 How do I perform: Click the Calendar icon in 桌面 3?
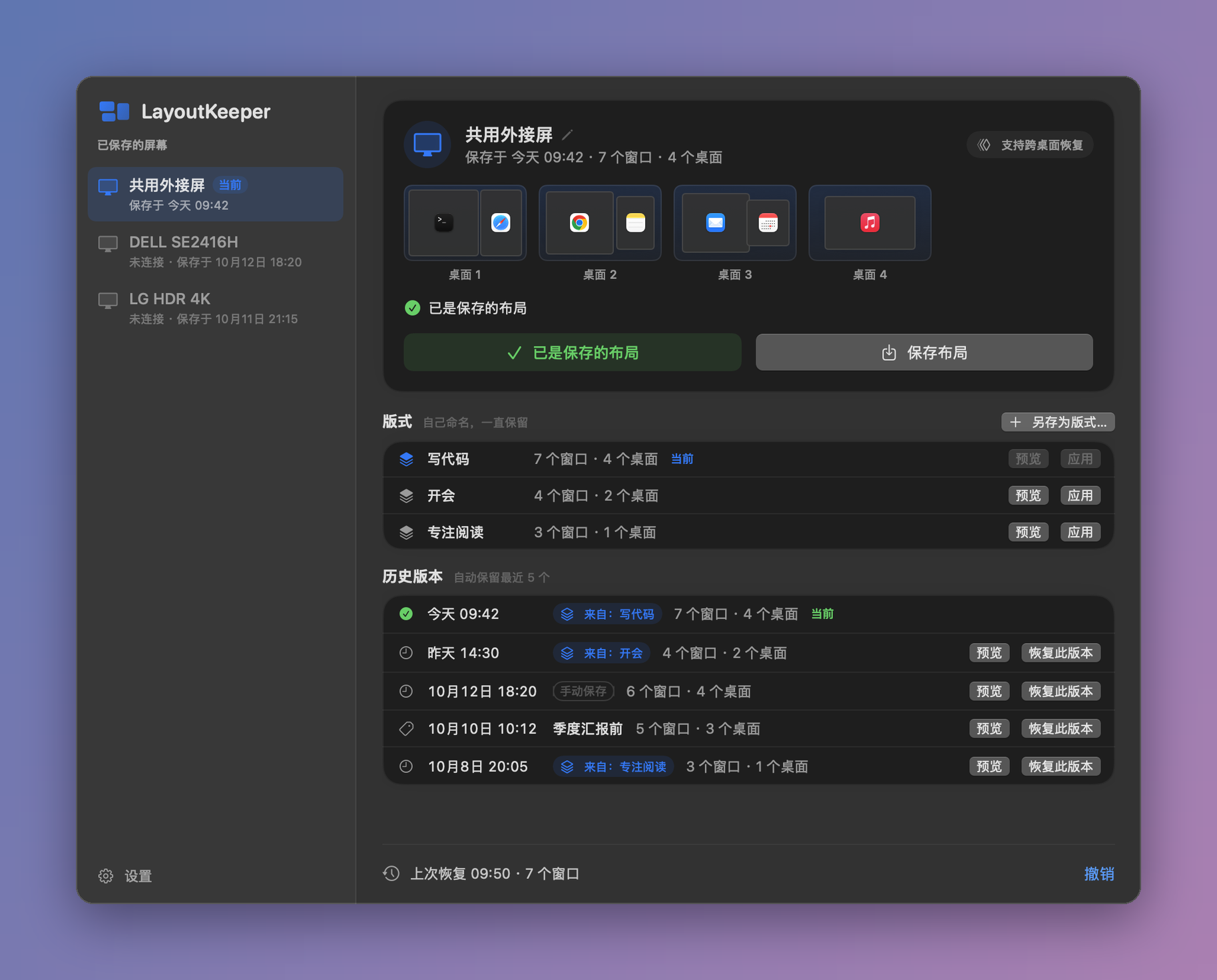[768, 222]
